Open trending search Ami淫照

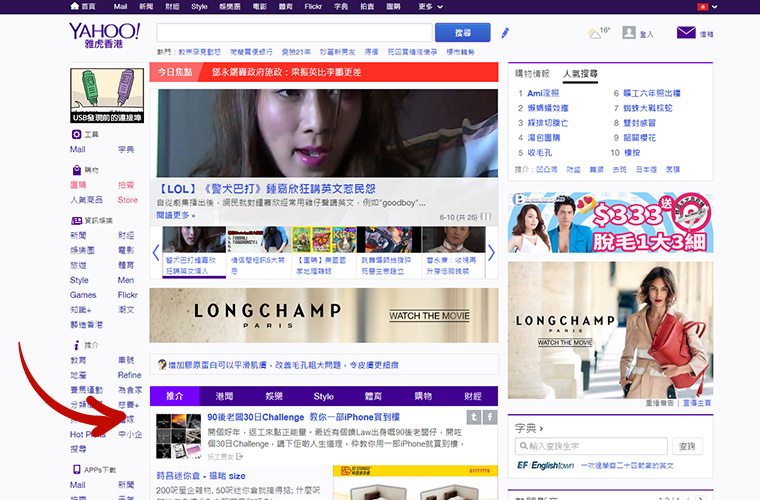pos(543,93)
